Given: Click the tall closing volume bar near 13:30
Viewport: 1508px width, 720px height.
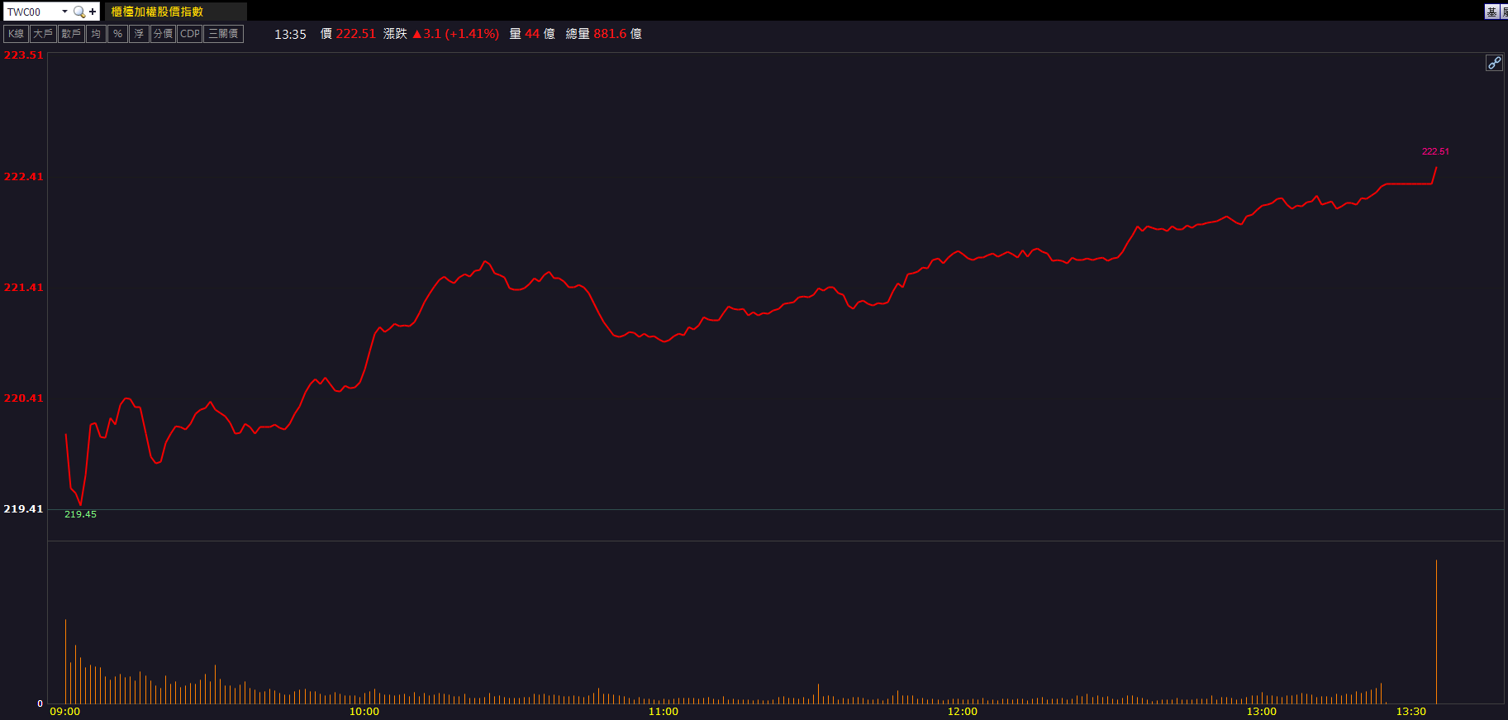Looking at the screenshot, I should [1436, 631].
